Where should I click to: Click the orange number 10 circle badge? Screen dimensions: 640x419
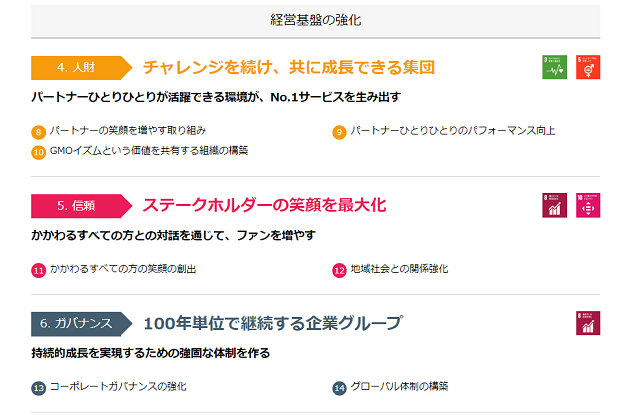(x=38, y=152)
